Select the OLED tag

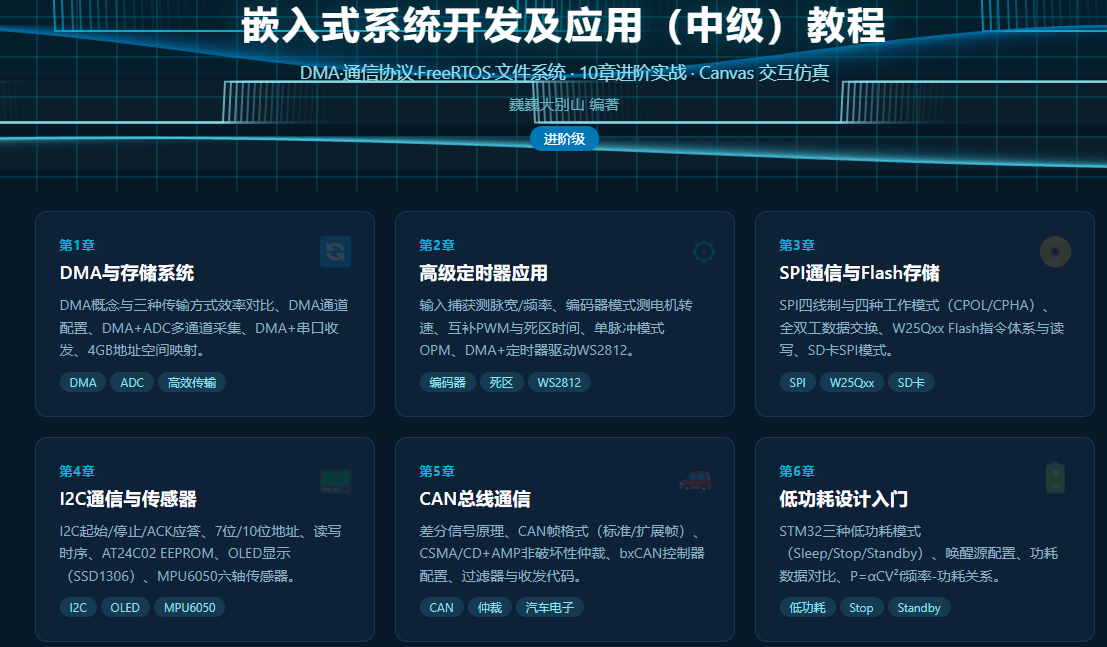point(125,607)
